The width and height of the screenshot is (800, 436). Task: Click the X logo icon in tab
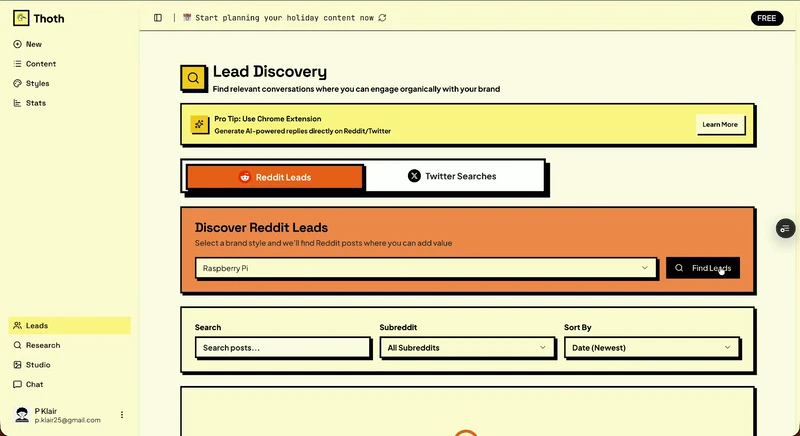point(414,176)
